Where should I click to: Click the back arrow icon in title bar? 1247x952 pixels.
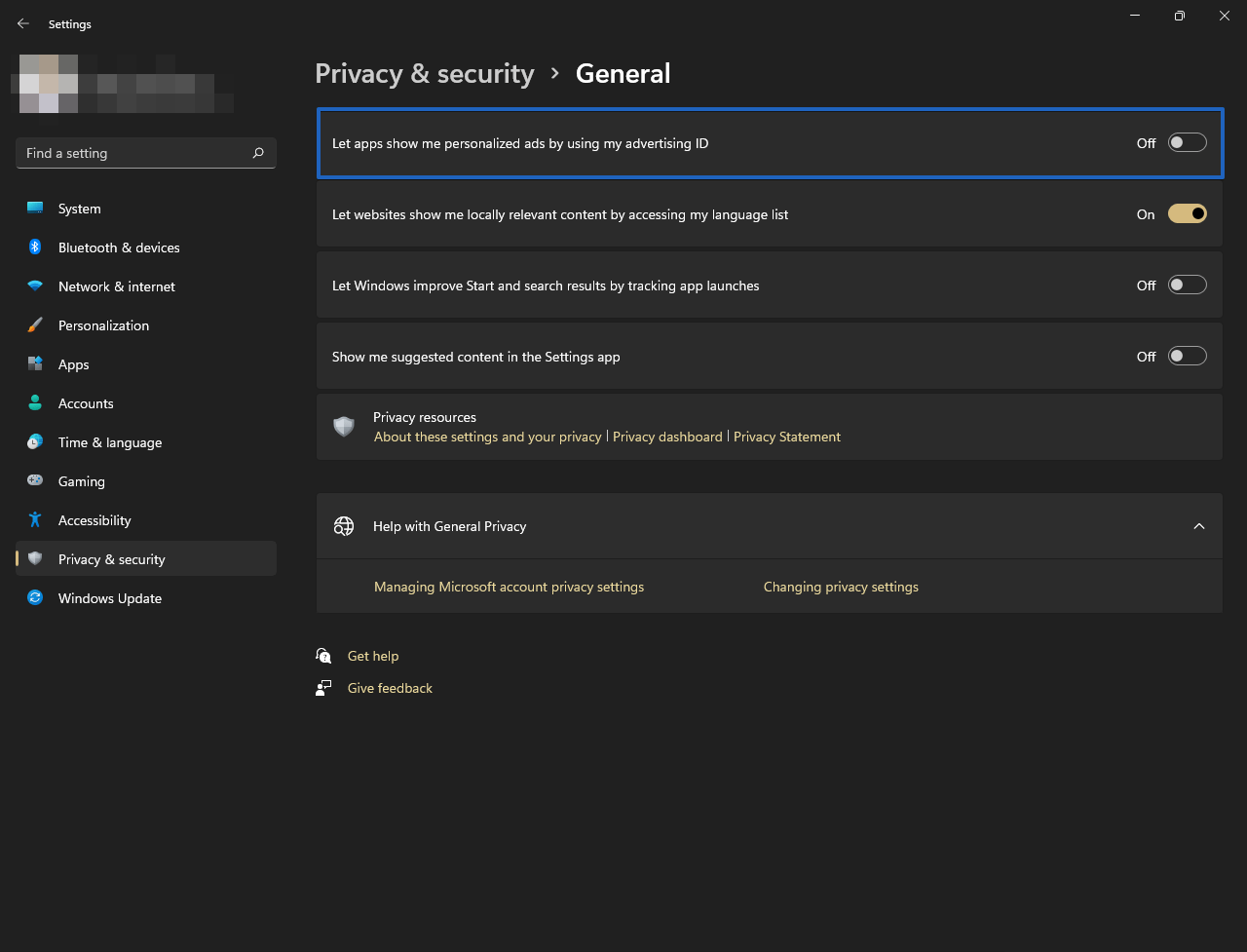coord(23,23)
